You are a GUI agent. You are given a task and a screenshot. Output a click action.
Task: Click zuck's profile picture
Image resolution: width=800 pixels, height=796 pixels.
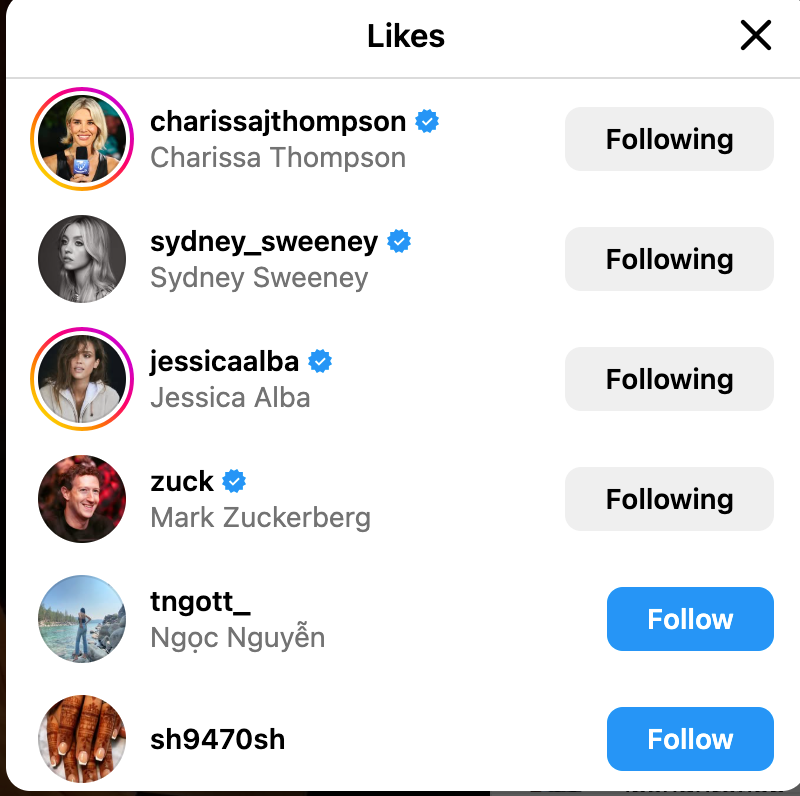click(82, 499)
